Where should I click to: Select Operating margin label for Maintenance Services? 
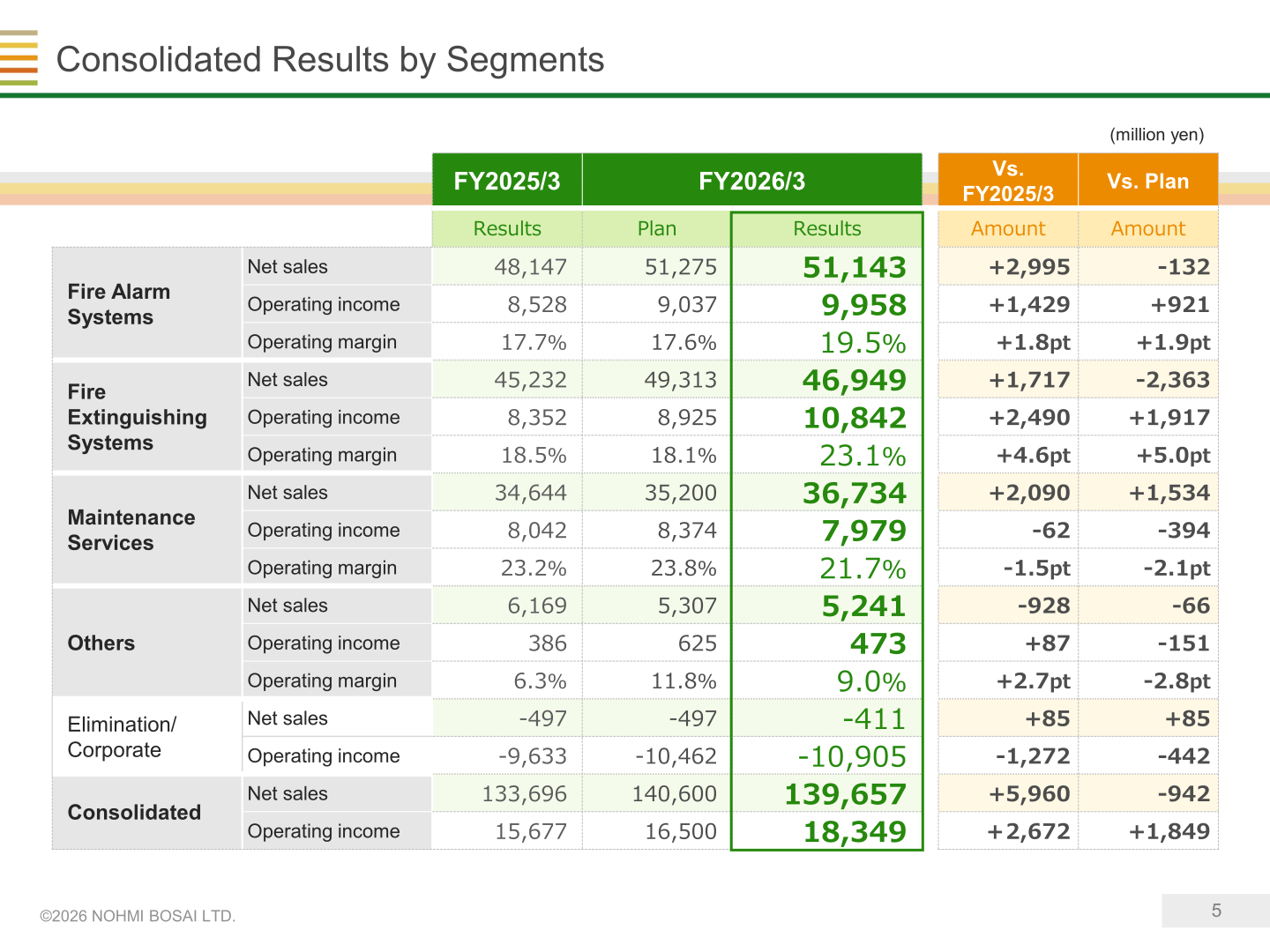[322, 568]
